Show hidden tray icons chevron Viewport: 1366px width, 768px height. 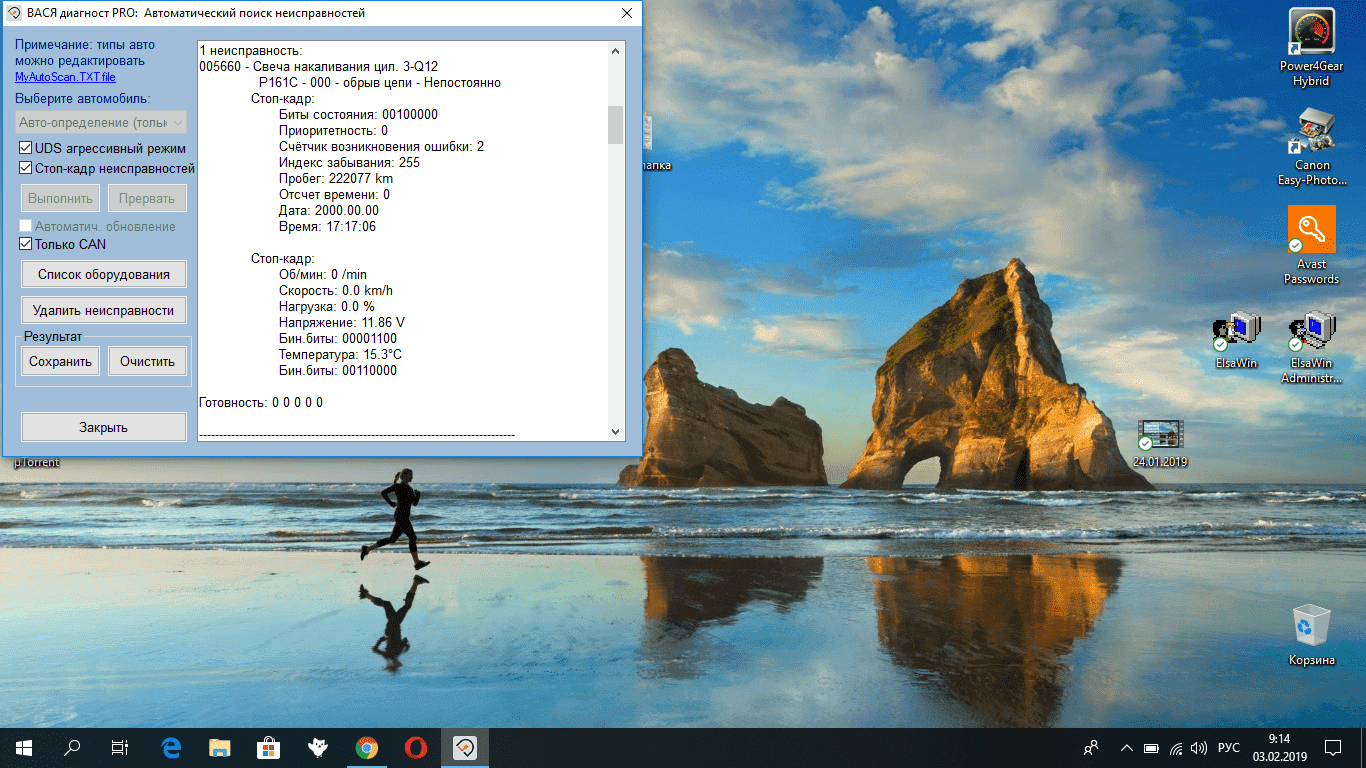[1127, 748]
